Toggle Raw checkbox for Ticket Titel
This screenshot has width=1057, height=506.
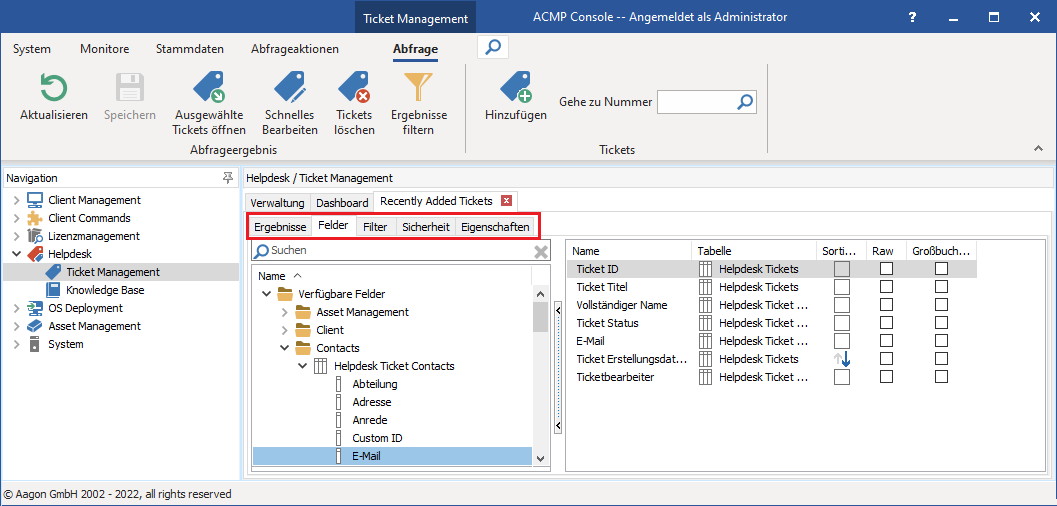[x=886, y=287]
